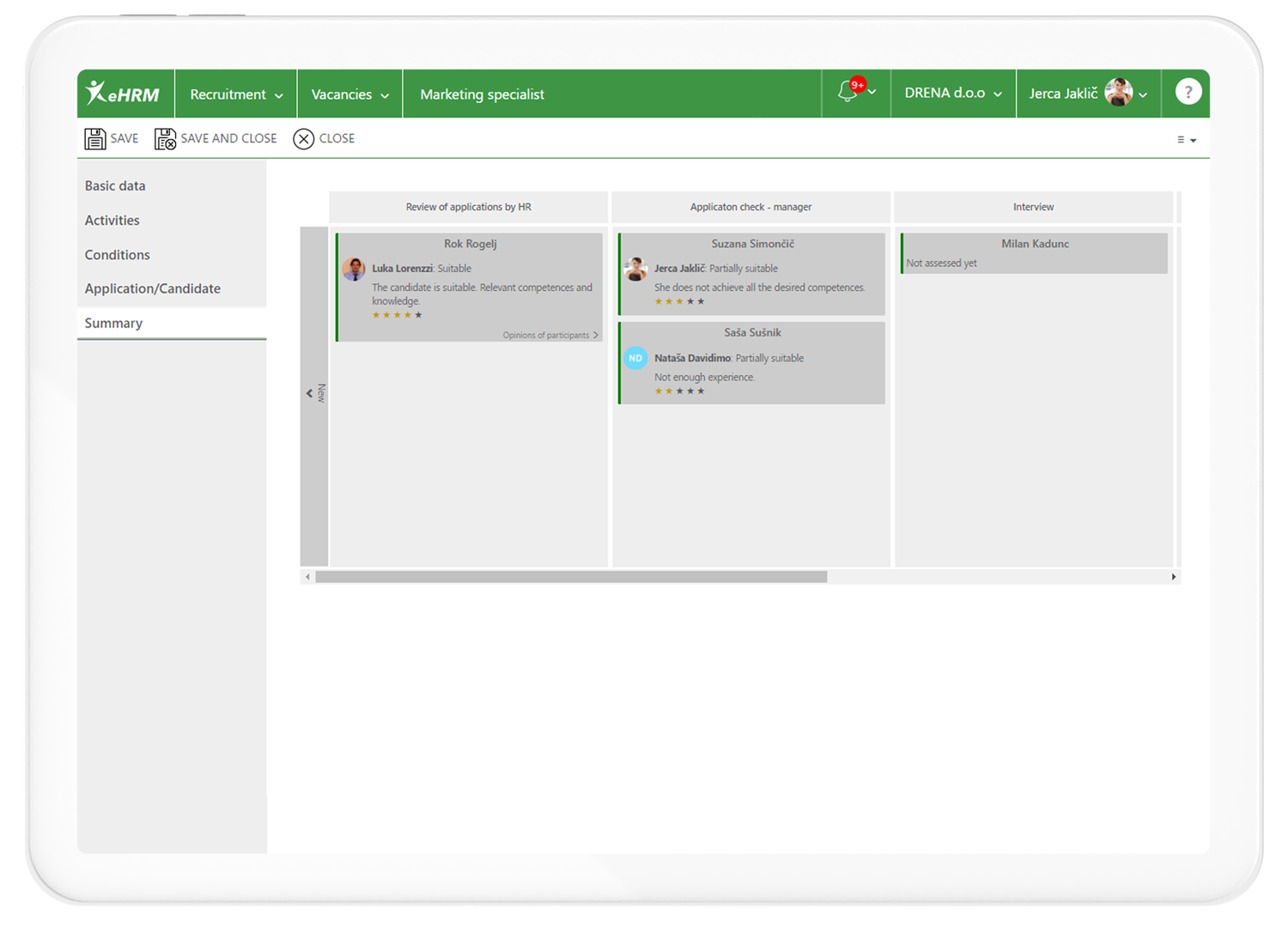Click the Help question mark icon
This screenshot has width=1288, height=933.
tap(1187, 91)
